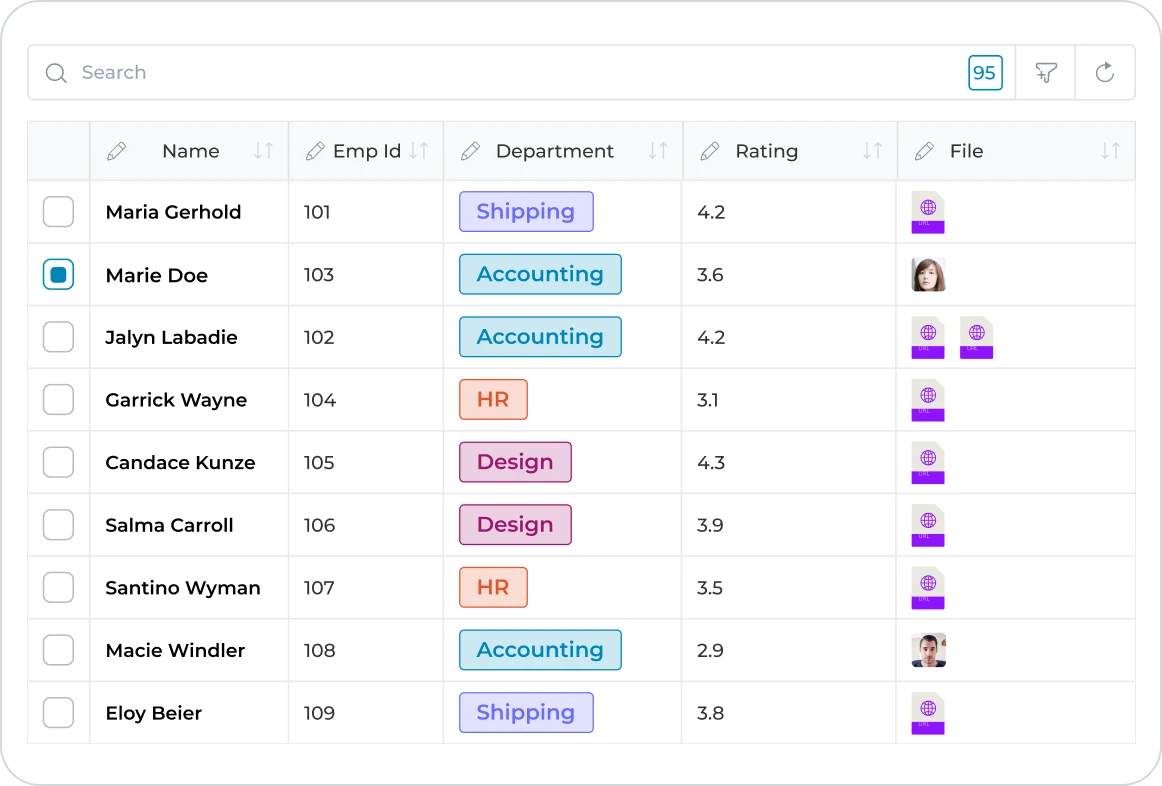The image size is (1162, 786).
Task: Click the Design tag for Candace Kunze
Action: (x=515, y=463)
